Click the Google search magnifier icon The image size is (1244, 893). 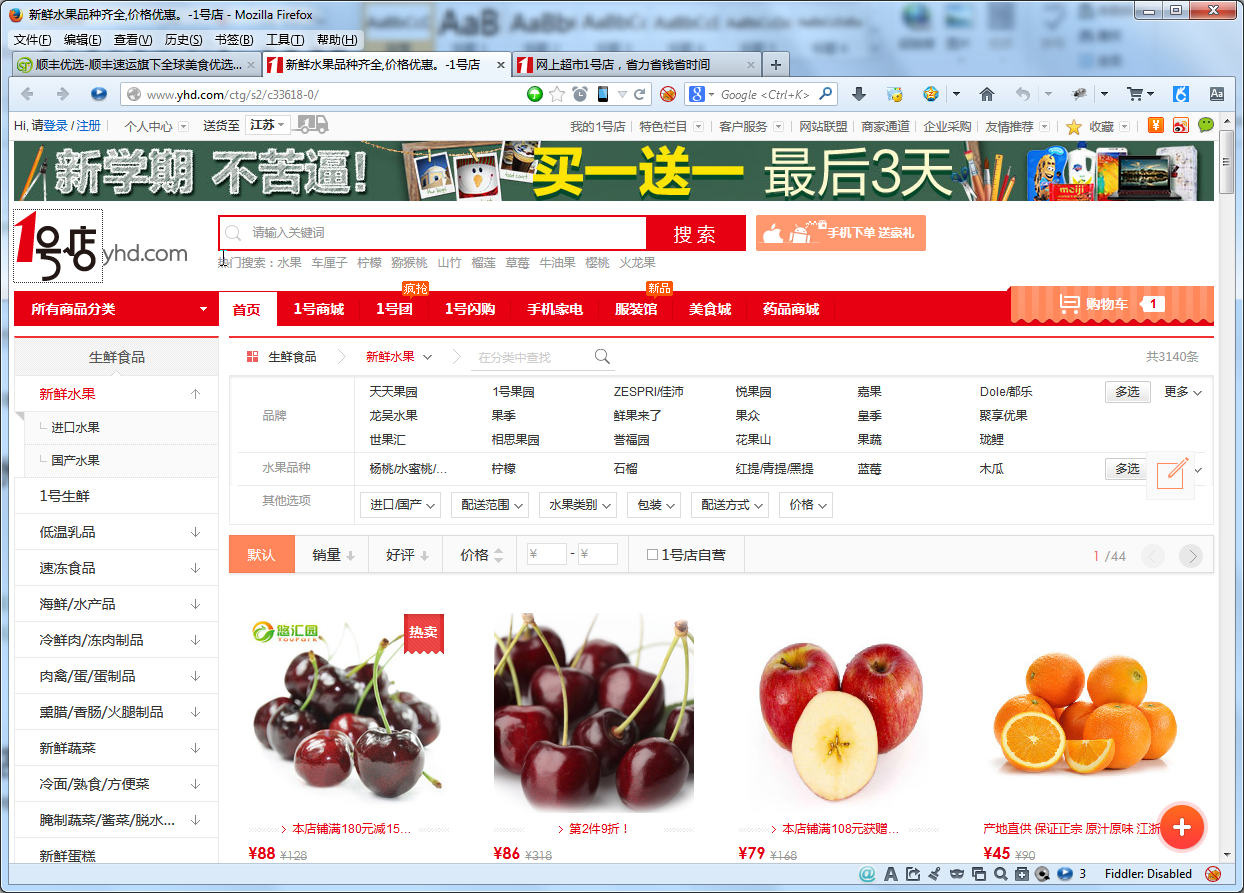tap(826, 94)
